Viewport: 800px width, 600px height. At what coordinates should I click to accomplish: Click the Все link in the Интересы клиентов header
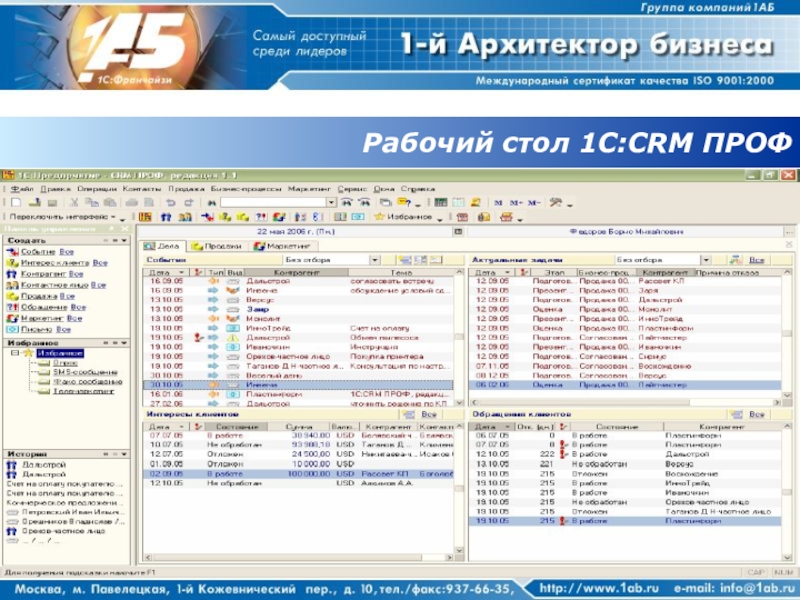[429, 414]
